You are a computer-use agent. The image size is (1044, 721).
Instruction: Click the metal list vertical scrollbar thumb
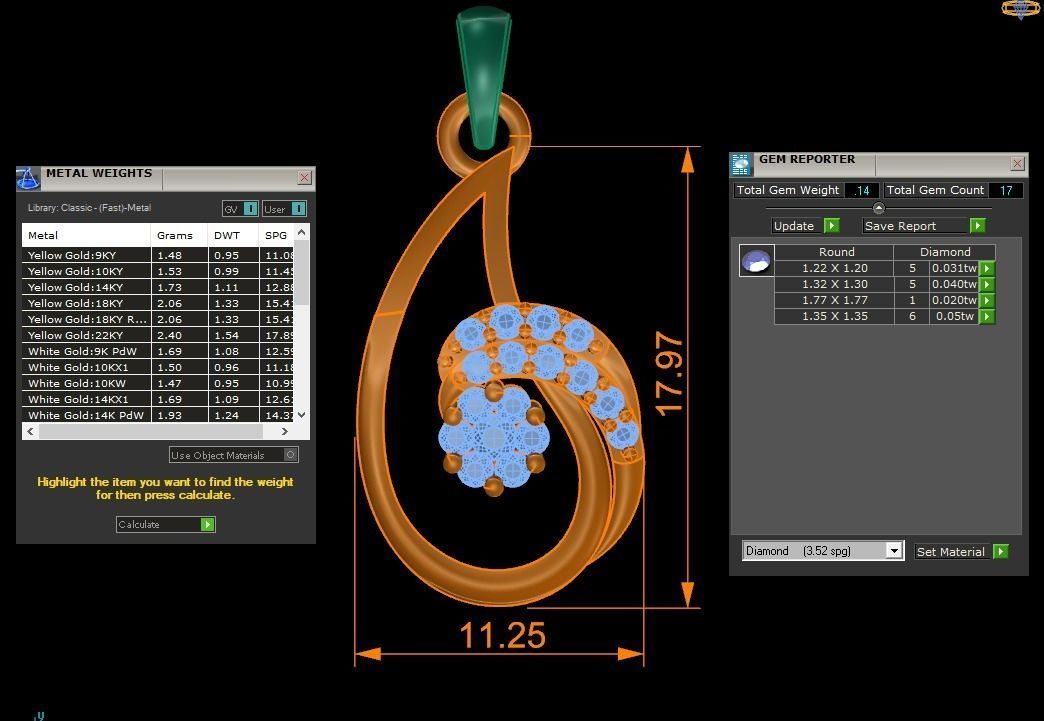(302, 273)
